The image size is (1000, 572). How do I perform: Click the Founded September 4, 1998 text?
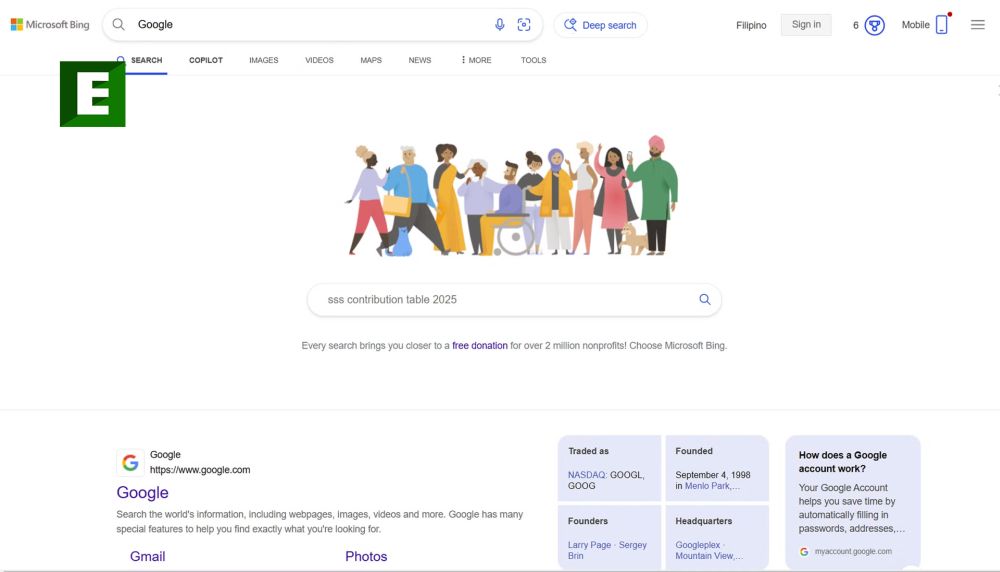712,475
